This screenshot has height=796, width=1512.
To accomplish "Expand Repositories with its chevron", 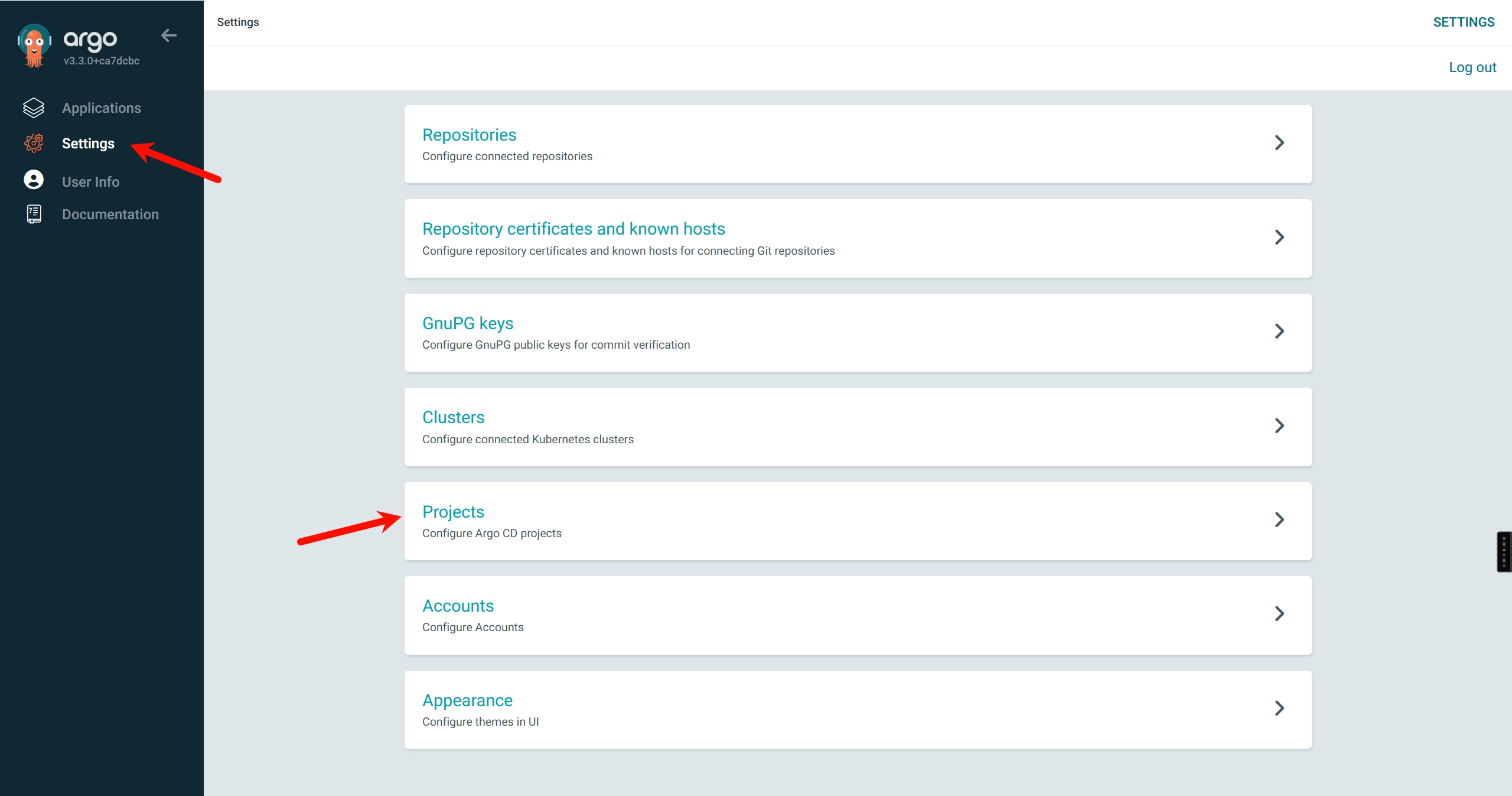I will point(1279,142).
